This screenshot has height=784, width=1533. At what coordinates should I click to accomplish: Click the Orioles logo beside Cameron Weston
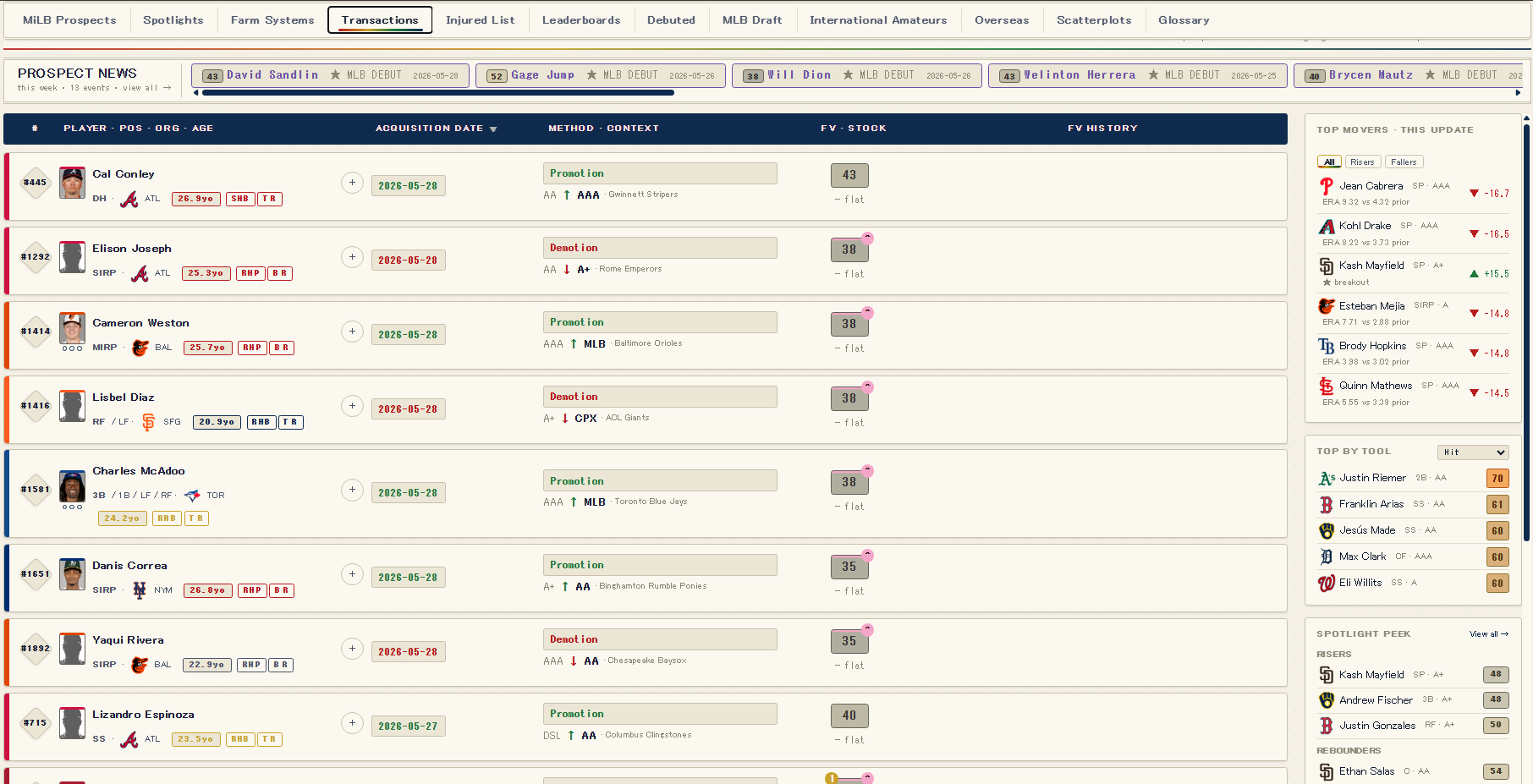point(140,348)
